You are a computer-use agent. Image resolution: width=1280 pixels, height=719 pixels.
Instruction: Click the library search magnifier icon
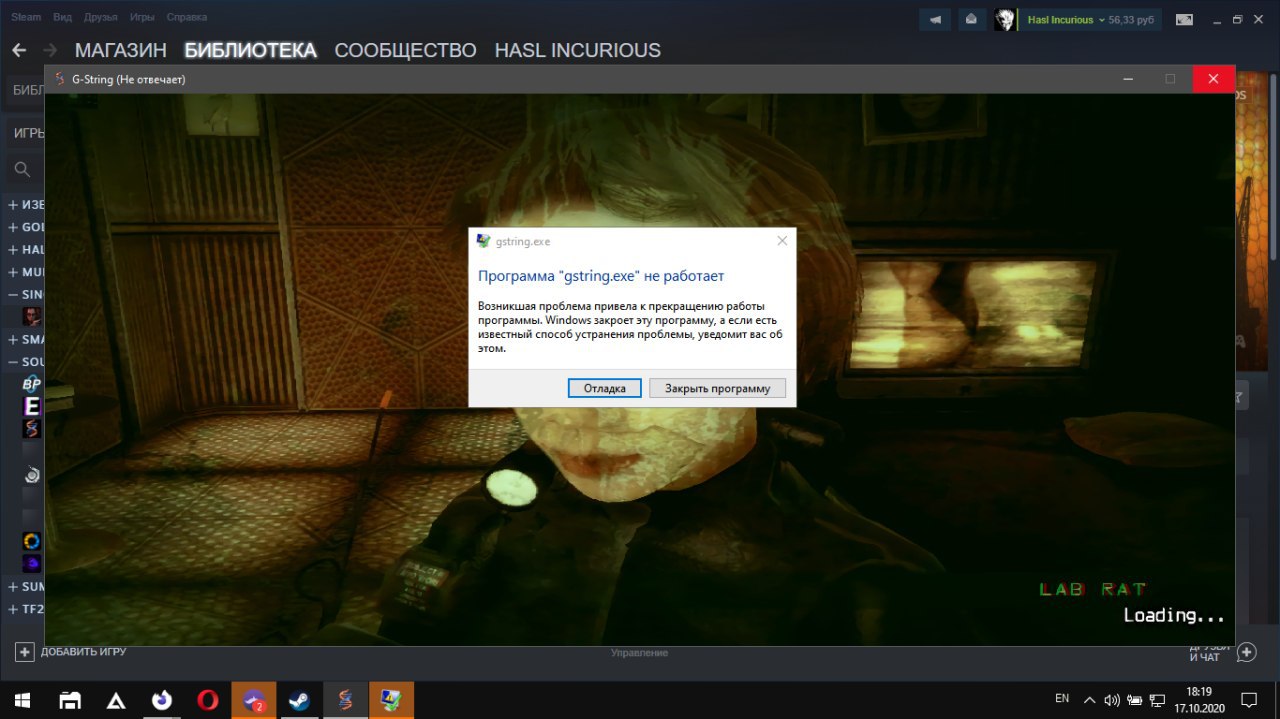coord(22,169)
